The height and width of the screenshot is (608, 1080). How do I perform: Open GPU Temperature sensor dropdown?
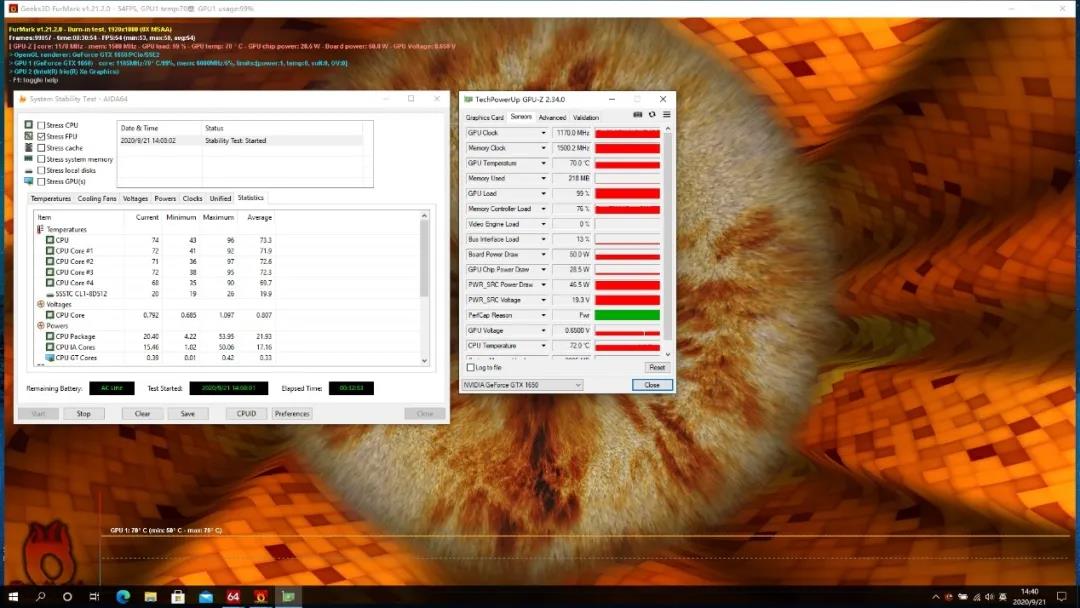pyautogui.click(x=543, y=163)
